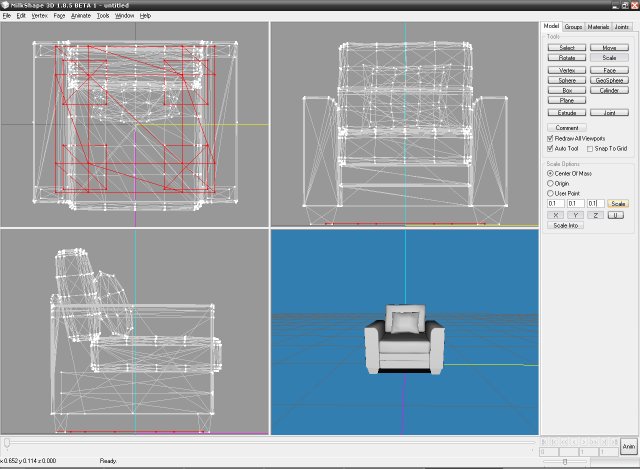Select the Extrude tool button
Viewport: 640px width, 469px height.
566,113
